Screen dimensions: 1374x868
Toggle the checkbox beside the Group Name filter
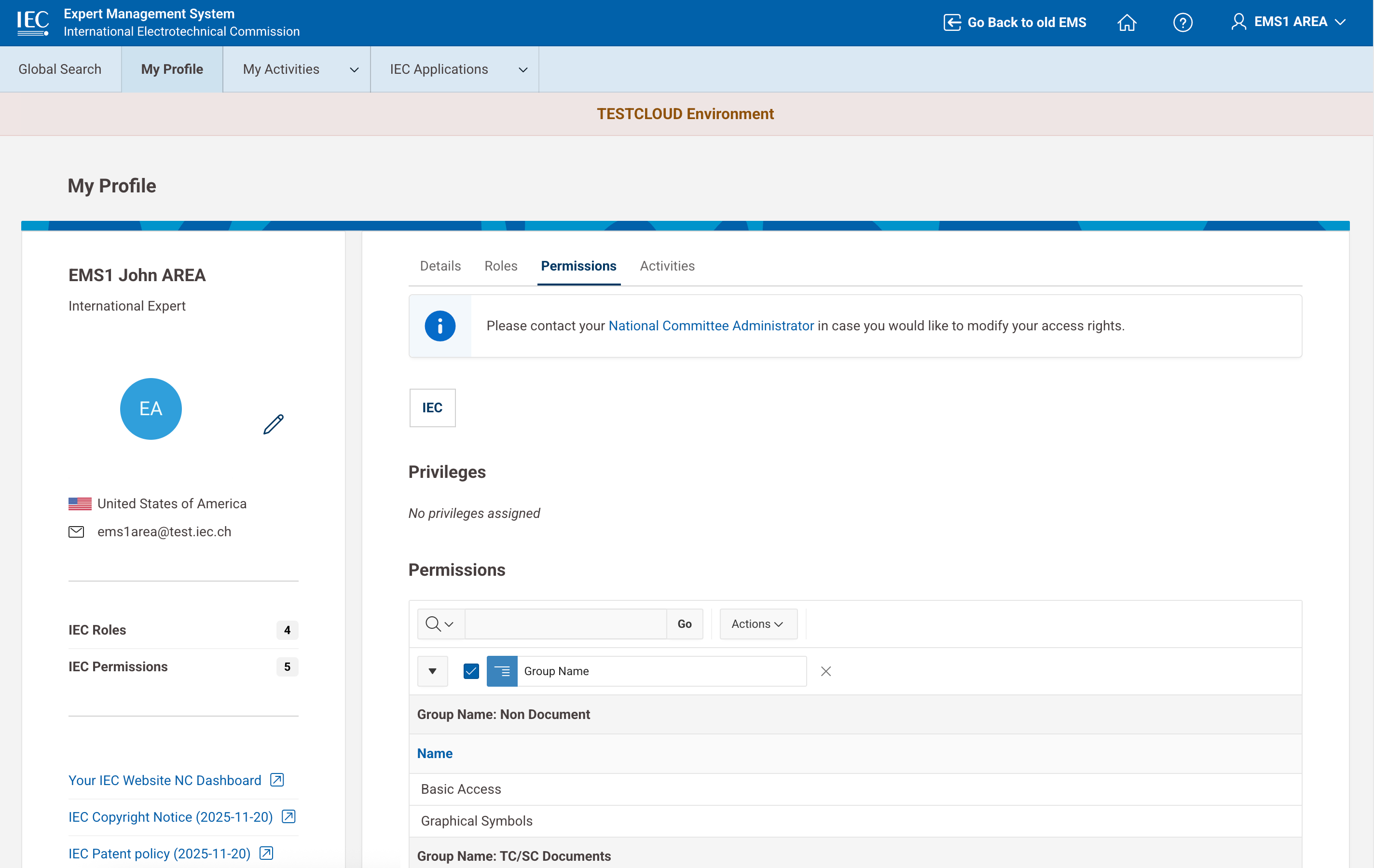[x=471, y=671]
